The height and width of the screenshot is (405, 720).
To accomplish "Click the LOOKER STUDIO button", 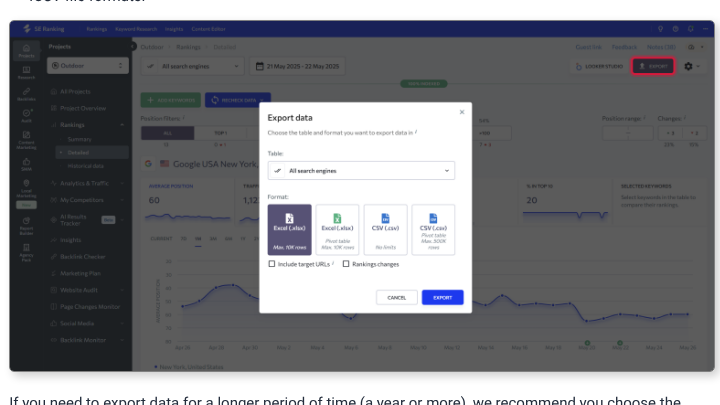I will click(599, 66).
